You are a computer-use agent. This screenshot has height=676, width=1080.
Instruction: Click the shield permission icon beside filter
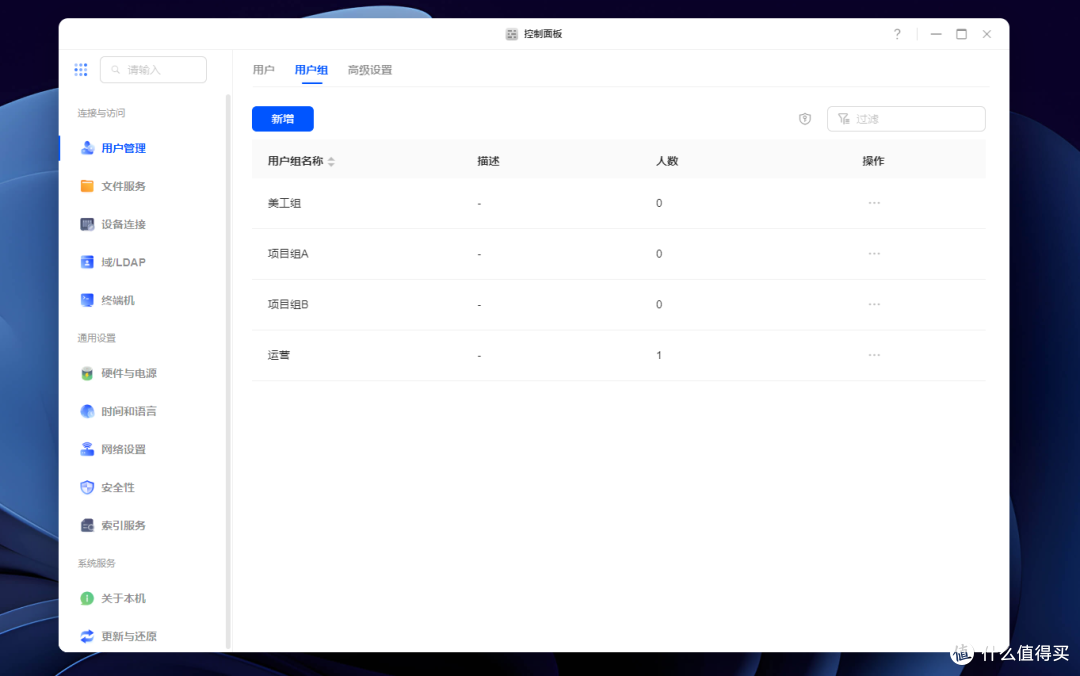(804, 119)
